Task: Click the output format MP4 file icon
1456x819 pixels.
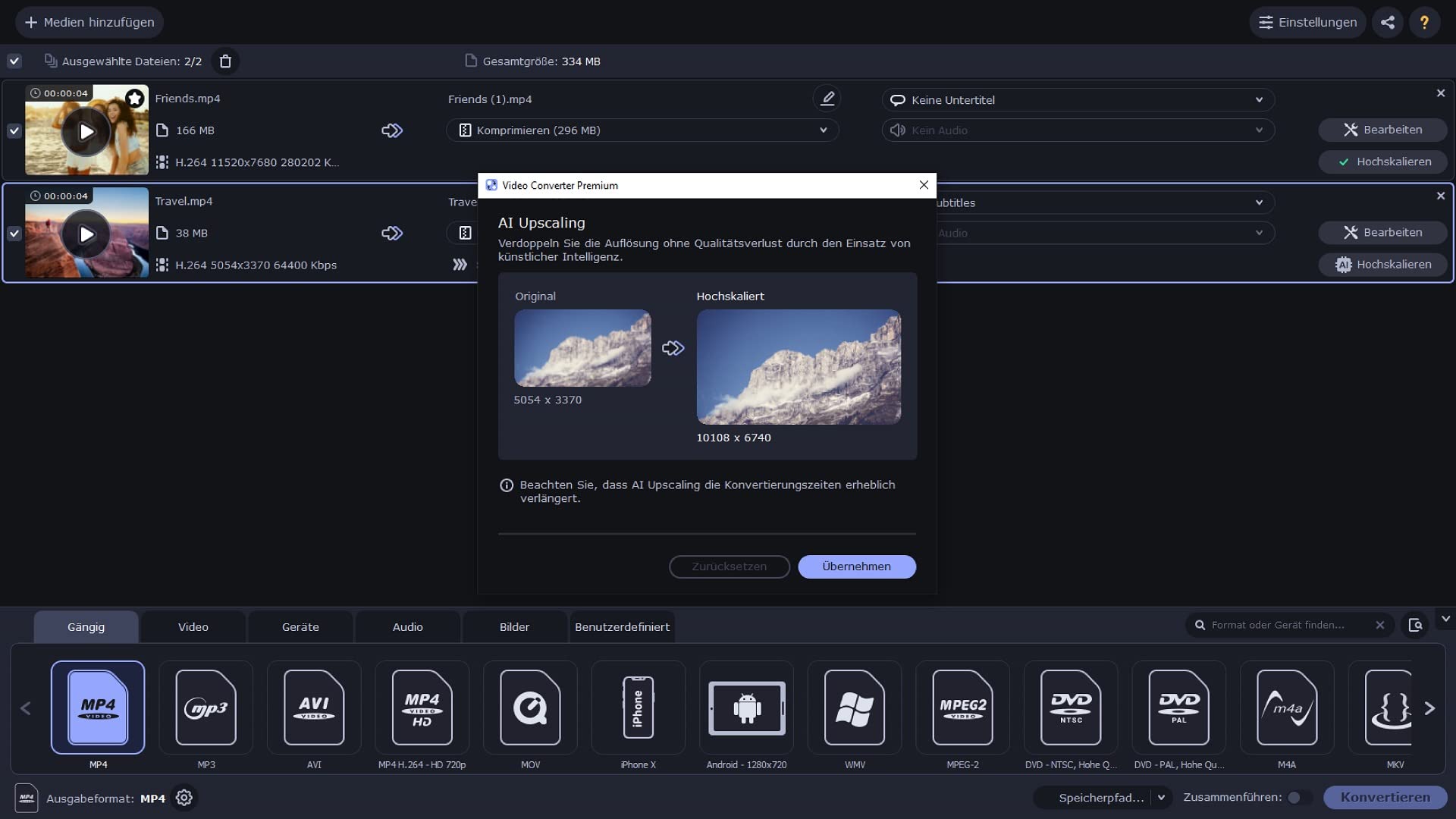Action: tap(27, 798)
